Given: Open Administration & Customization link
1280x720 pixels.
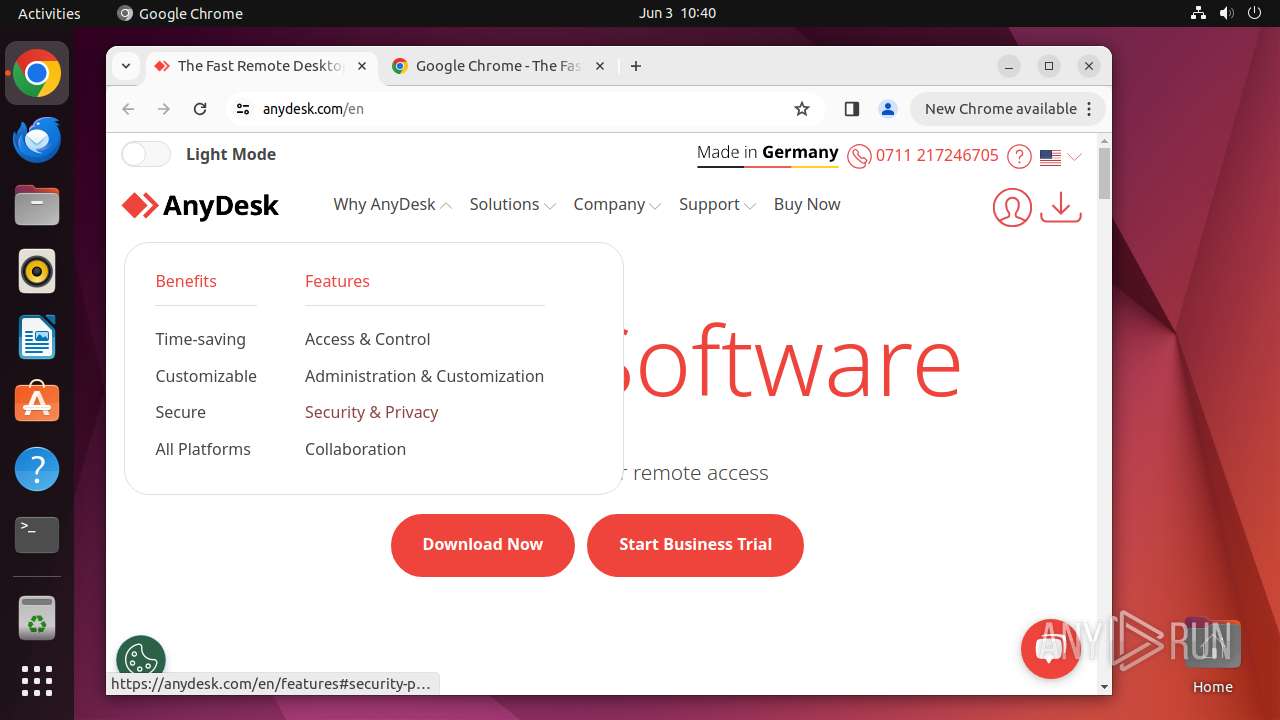Looking at the screenshot, I should click(x=424, y=376).
